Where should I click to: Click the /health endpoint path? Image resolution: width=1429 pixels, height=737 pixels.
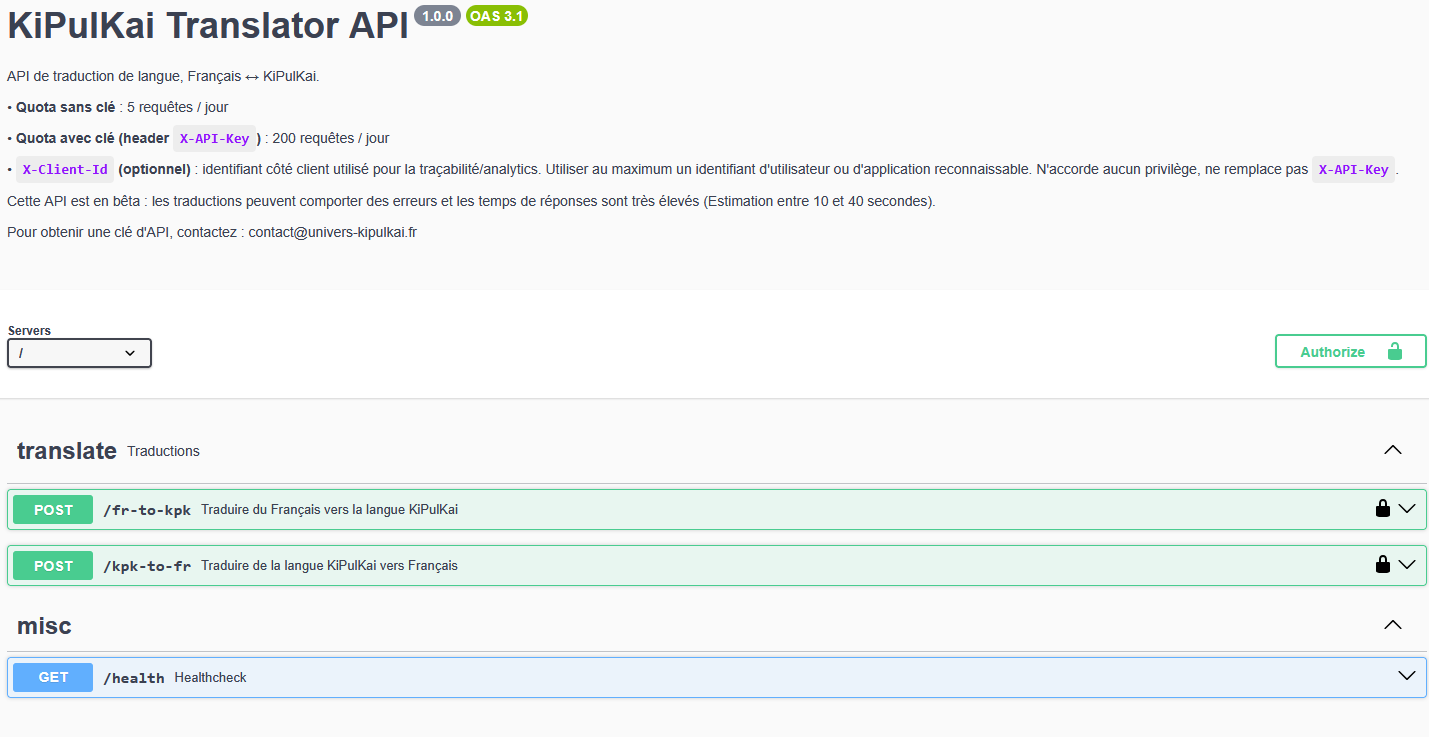point(134,678)
